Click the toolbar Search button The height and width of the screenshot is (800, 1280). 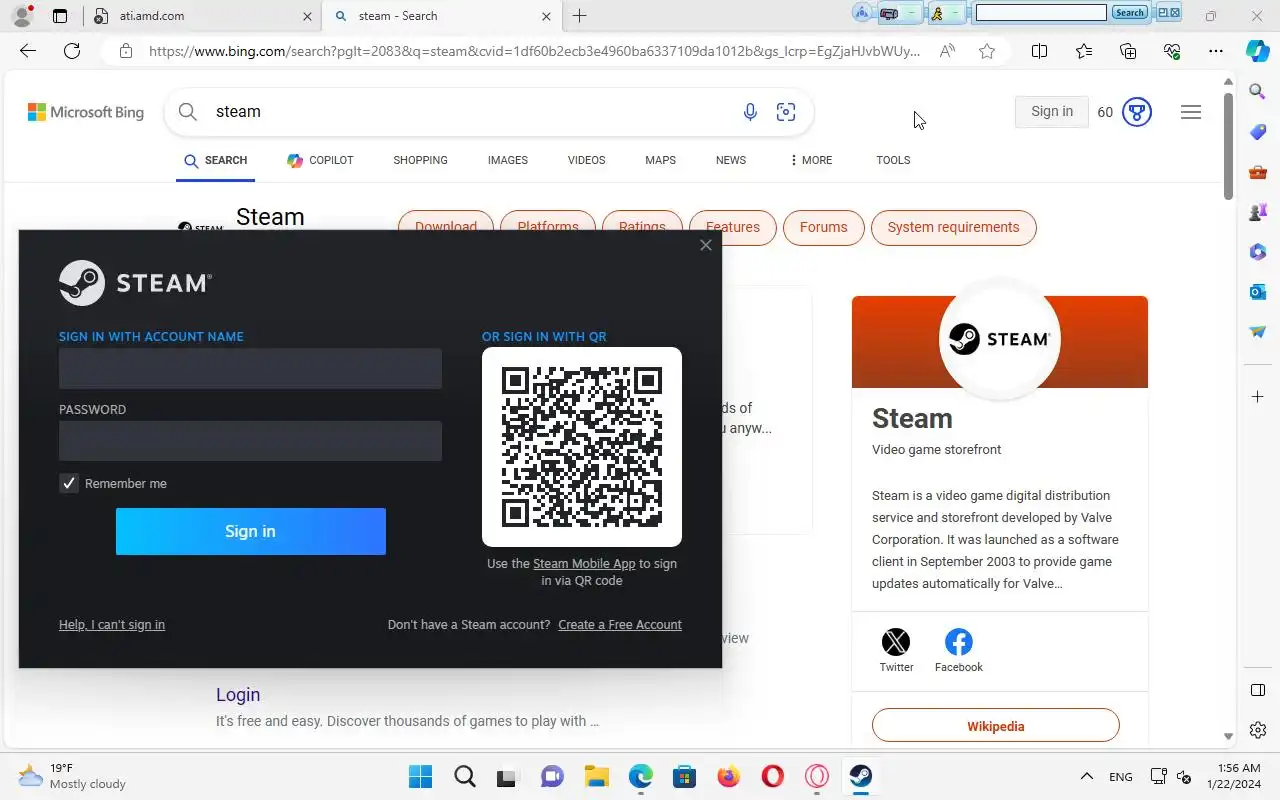point(1129,13)
